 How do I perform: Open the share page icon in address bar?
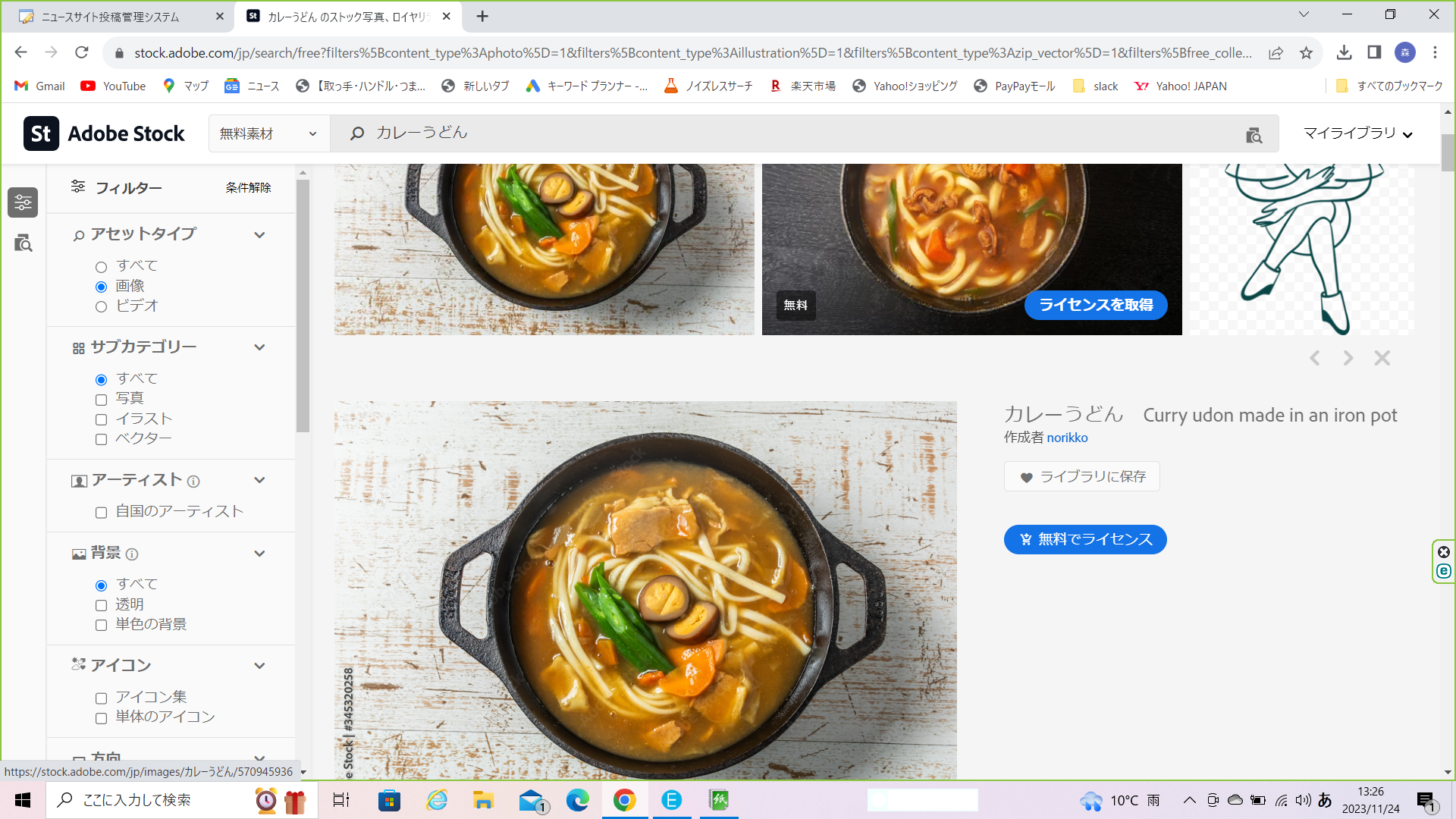click(1276, 52)
